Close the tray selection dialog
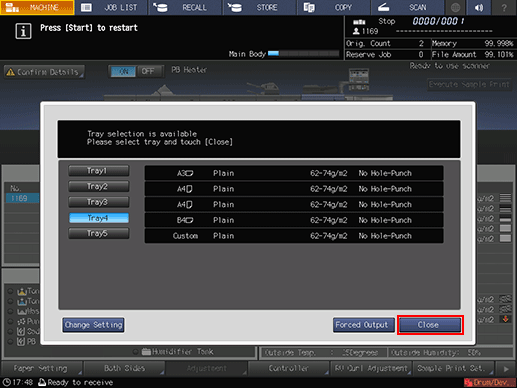This screenshot has height=388, width=517. pos(430,325)
